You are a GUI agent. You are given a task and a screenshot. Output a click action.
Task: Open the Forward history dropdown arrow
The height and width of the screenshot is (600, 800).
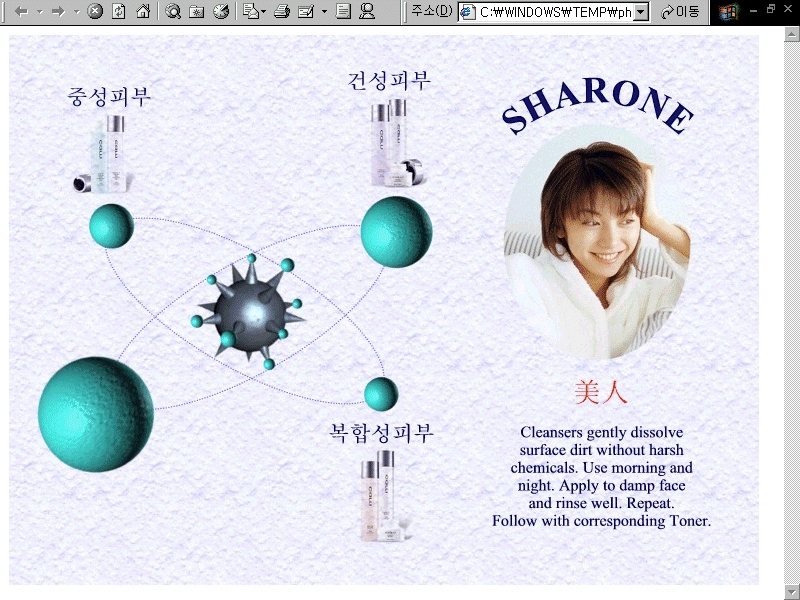77,11
